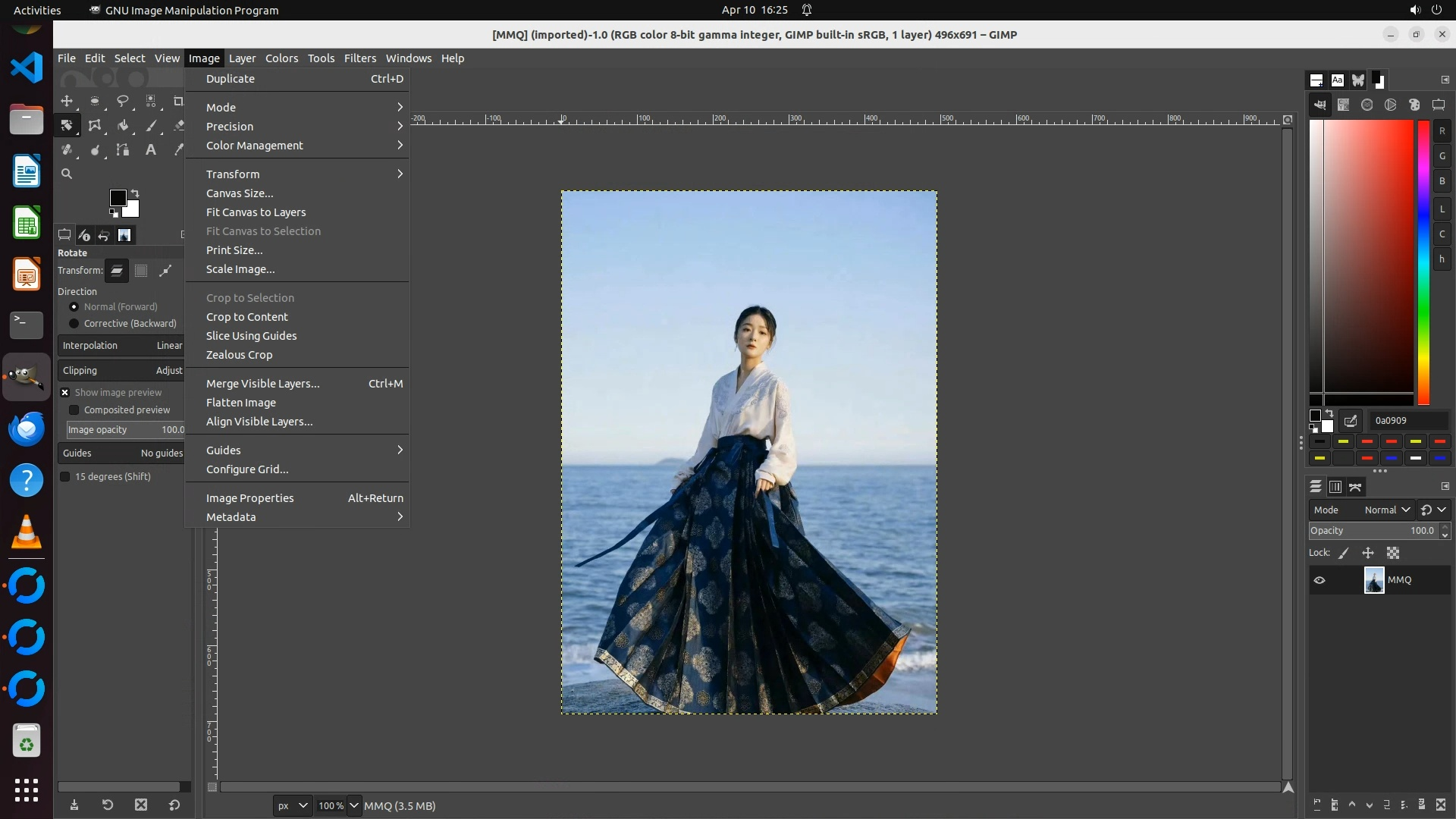Click the black foreground color swatch

point(117,198)
